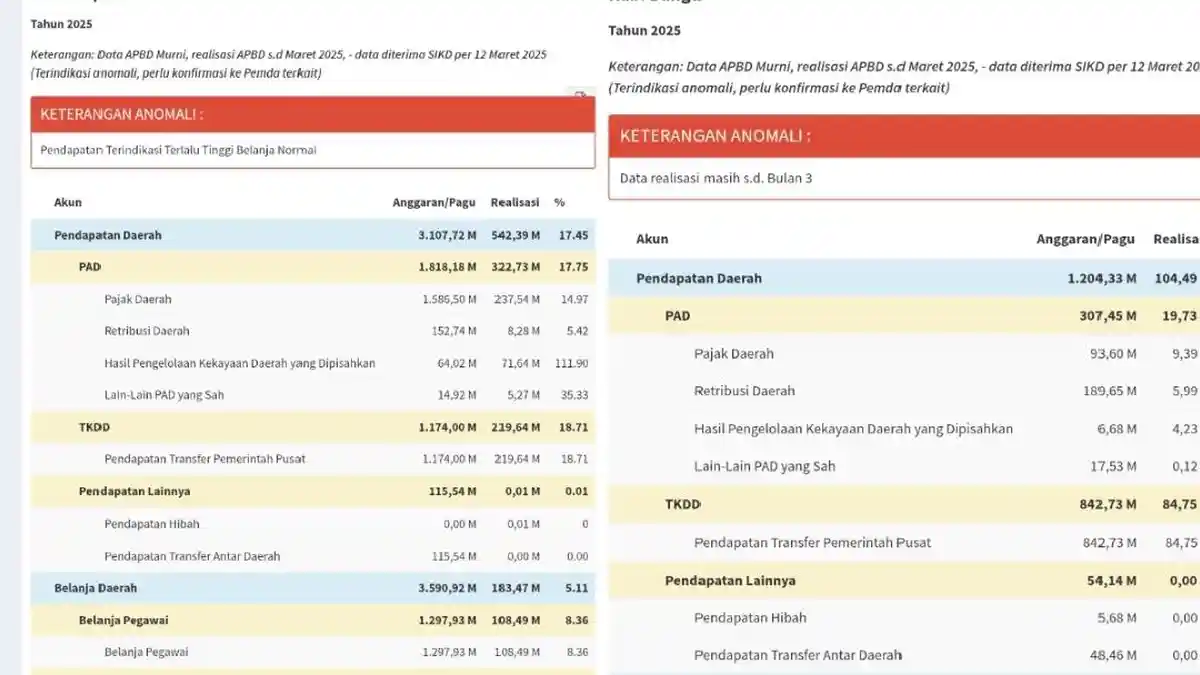Viewport: 1200px width, 675px height.
Task: Select the 'Pendapatan Terindikasi Terlalu Tinggi Belanja Normal' anomaly note
Action: (178, 150)
